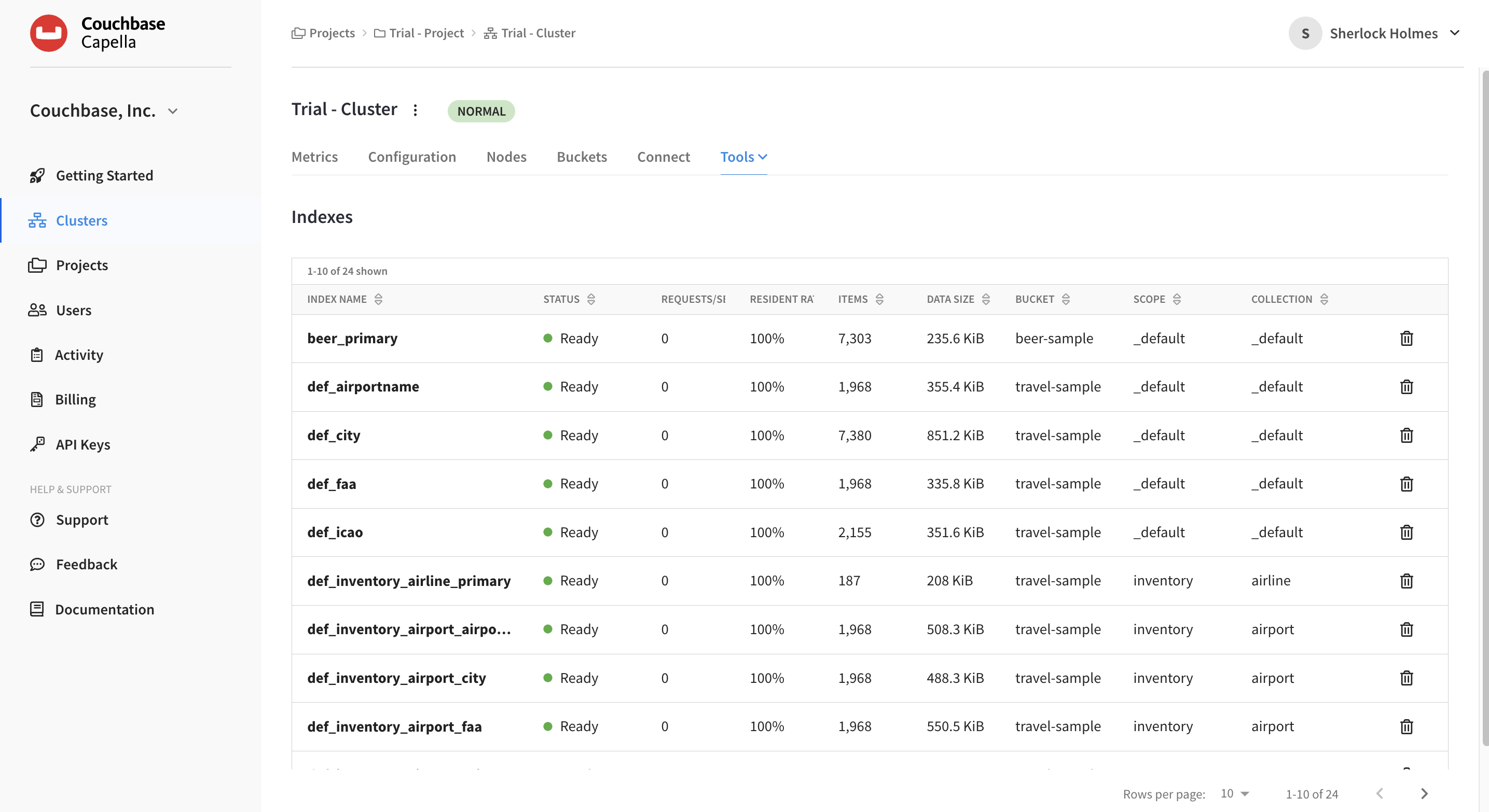The image size is (1489, 812).
Task: Navigate to Trial - Project via breadcrumb
Action: [x=426, y=33]
